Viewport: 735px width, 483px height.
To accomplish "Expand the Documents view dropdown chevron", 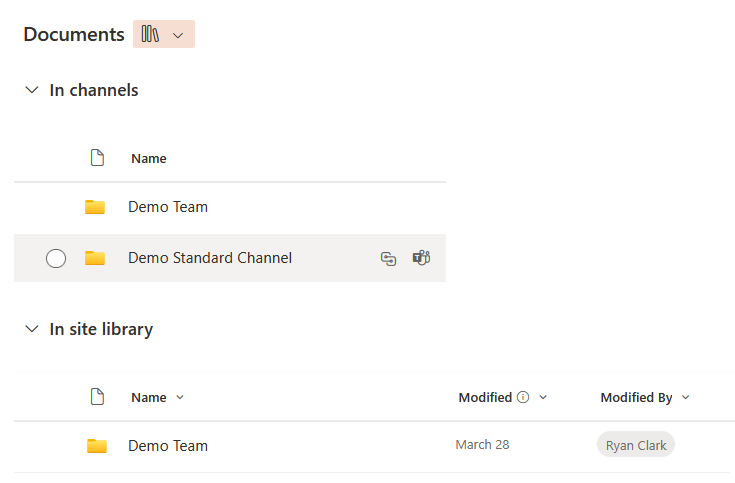I will pyautogui.click(x=178, y=35).
